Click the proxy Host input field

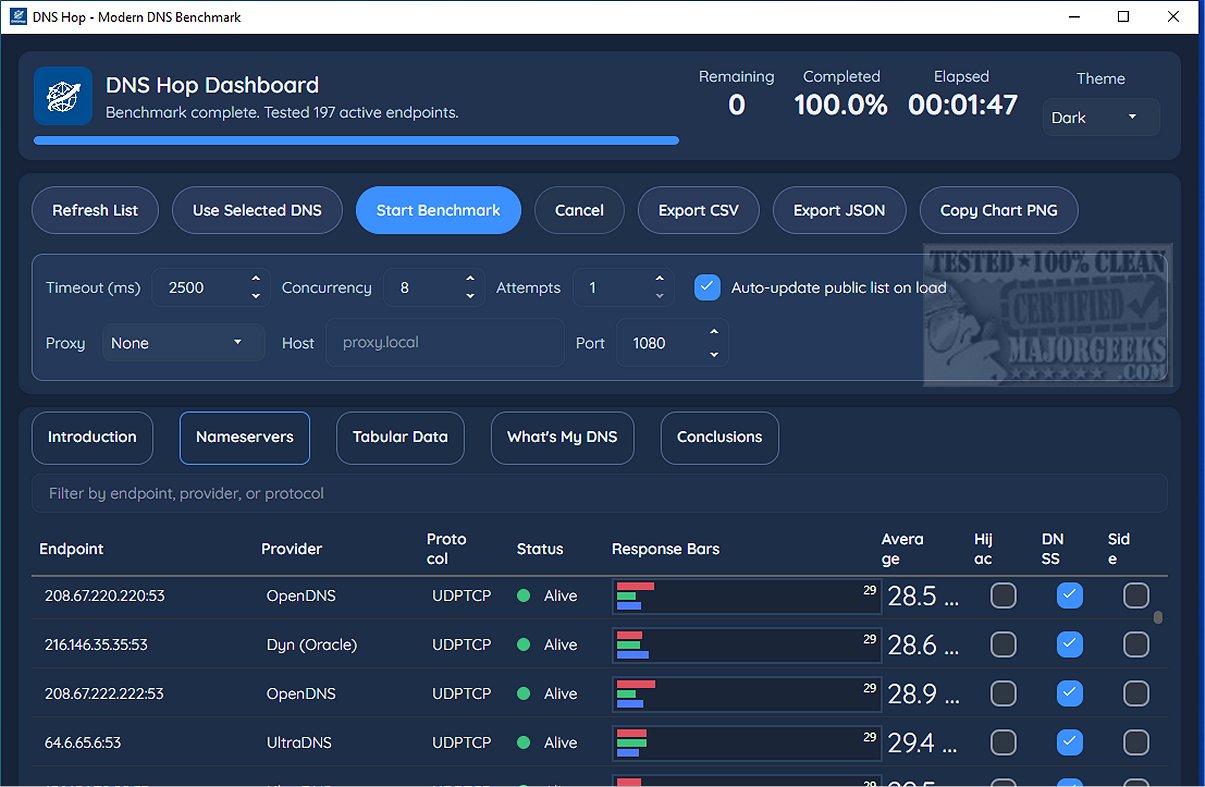tap(445, 343)
